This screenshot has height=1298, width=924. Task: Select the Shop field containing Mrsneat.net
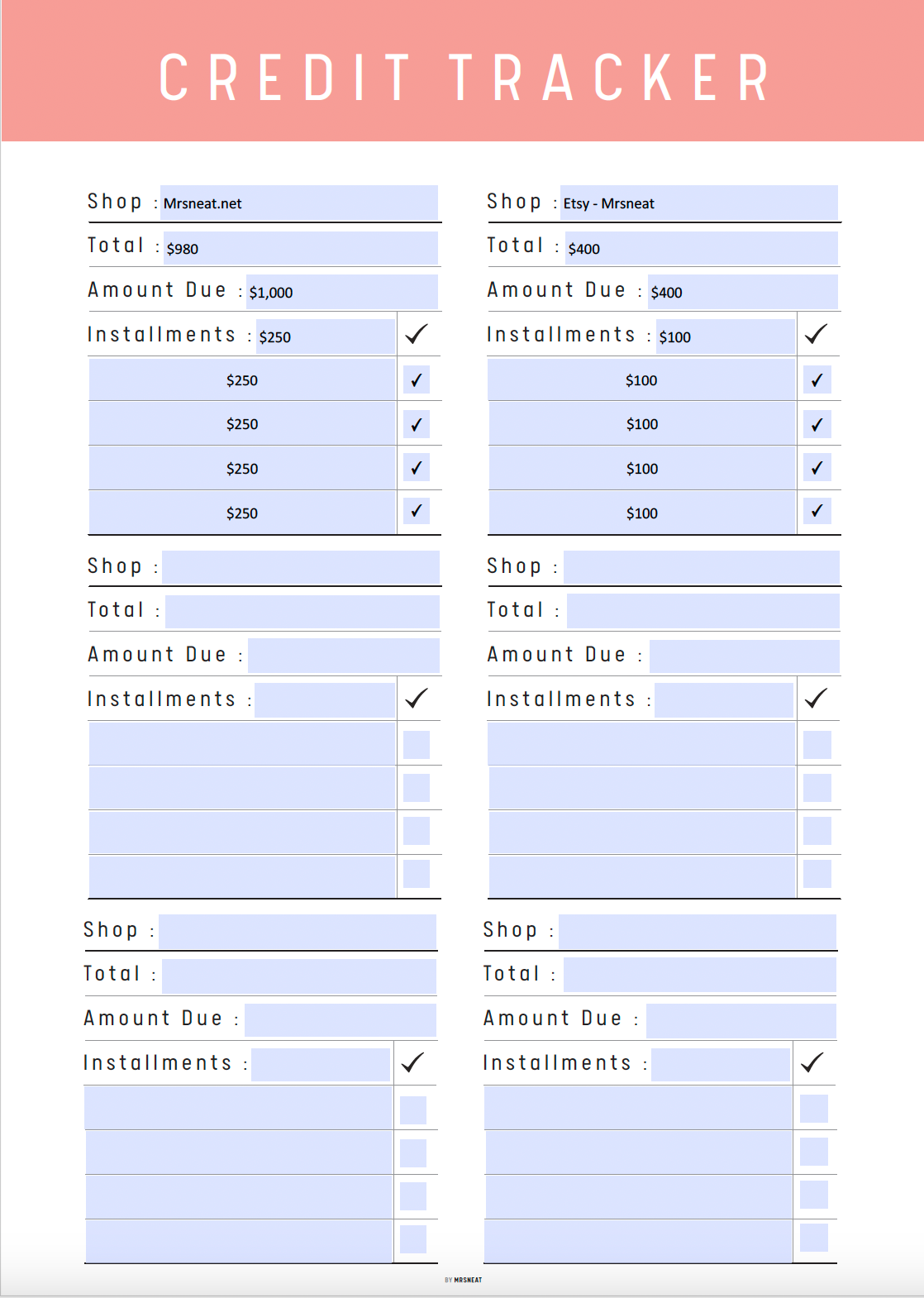pyautogui.click(x=298, y=203)
